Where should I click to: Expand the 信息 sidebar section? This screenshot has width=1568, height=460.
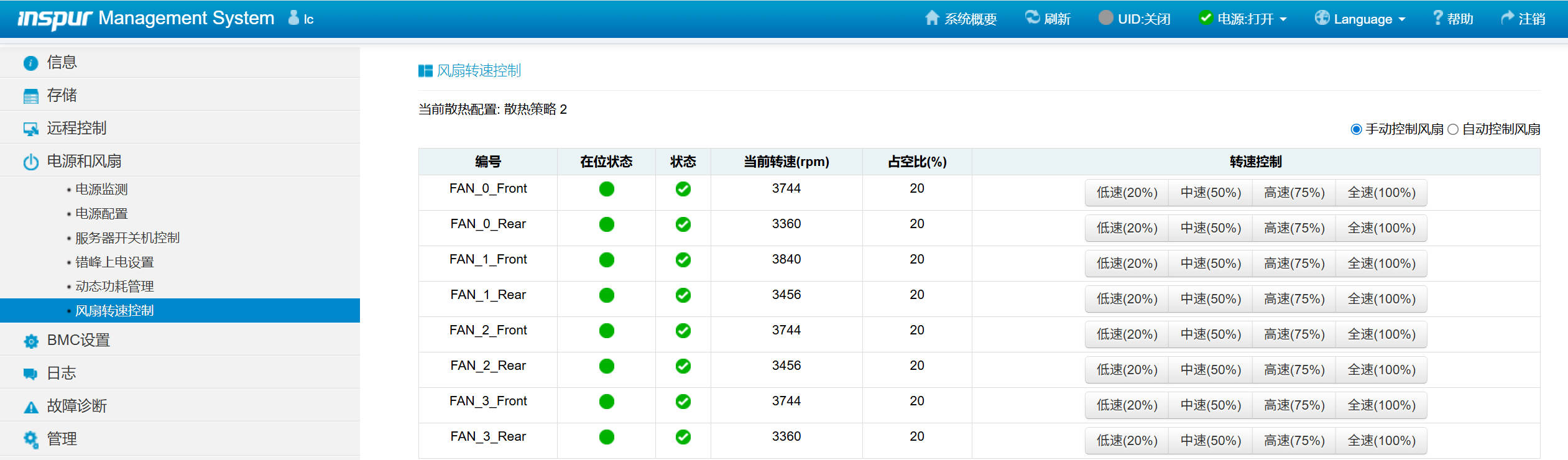point(180,62)
